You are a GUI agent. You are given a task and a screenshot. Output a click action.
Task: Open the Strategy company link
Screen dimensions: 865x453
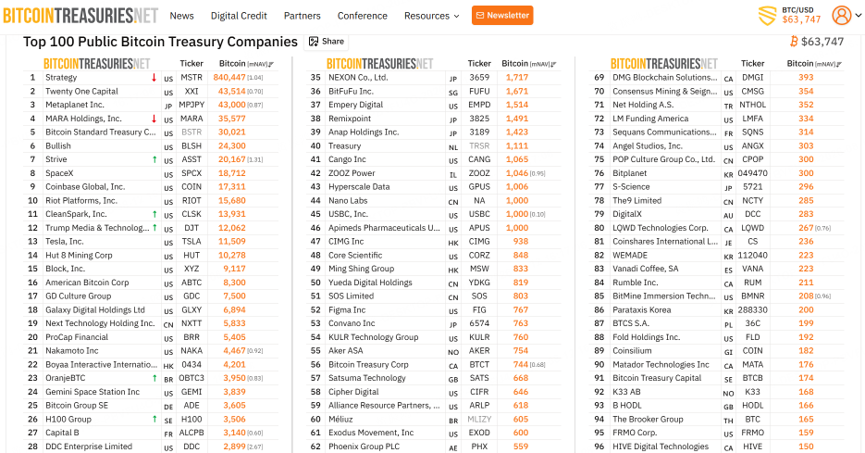(61, 78)
